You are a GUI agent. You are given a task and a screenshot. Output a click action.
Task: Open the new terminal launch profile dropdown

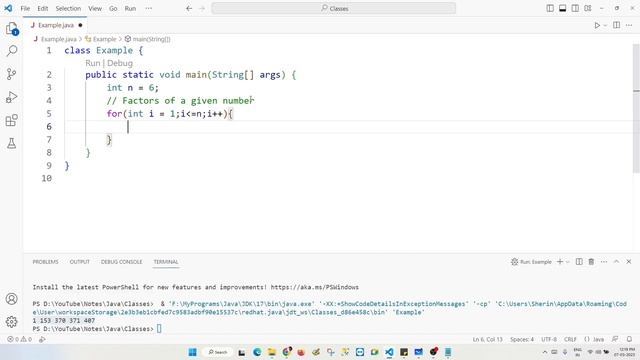tap(567, 262)
